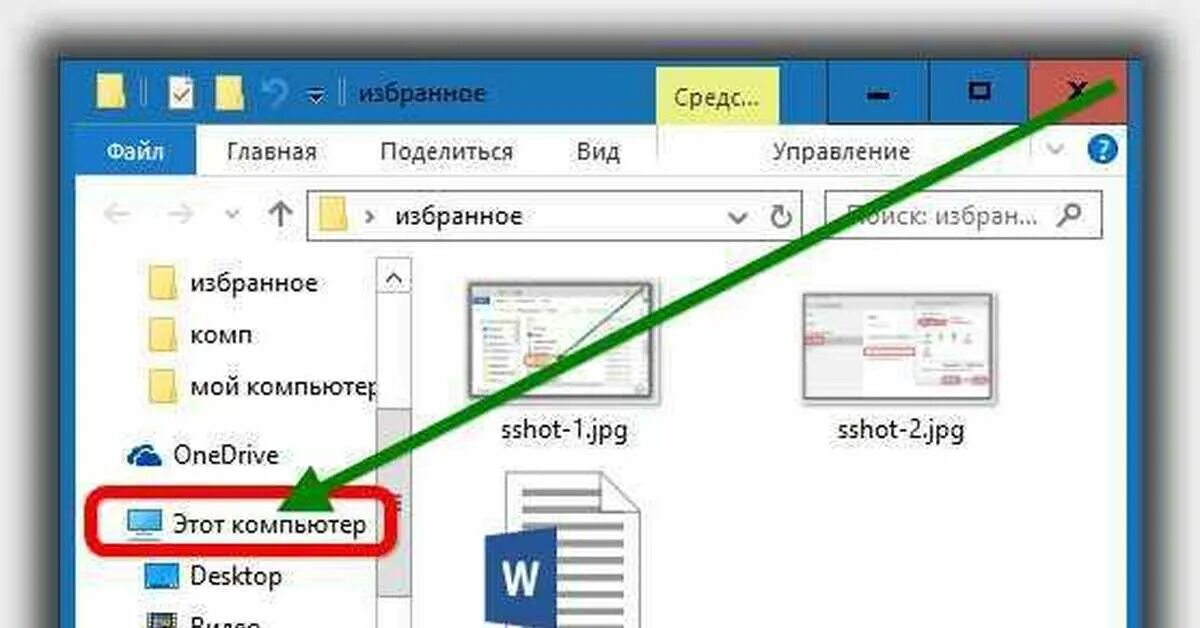Expand the address bar history dropdown
This screenshot has height=628, width=1200.
click(738, 216)
